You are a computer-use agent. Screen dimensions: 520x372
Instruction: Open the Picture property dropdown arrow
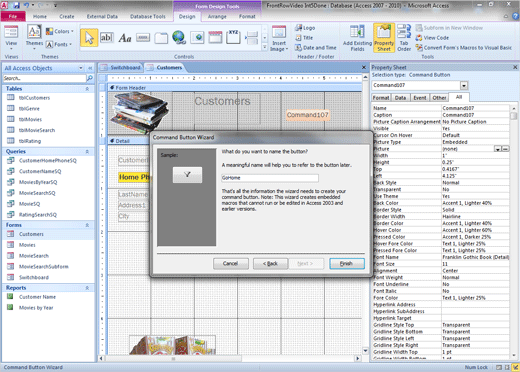497,149
